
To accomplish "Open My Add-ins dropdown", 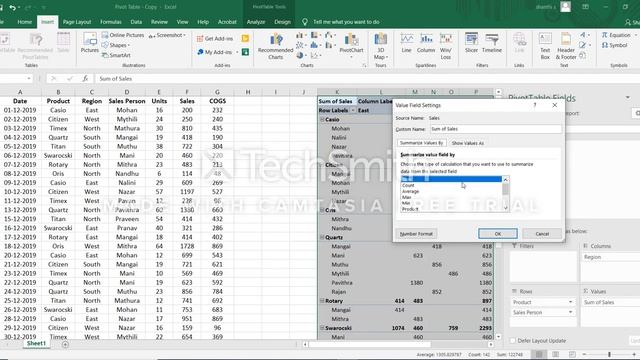I will coord(218,52).
